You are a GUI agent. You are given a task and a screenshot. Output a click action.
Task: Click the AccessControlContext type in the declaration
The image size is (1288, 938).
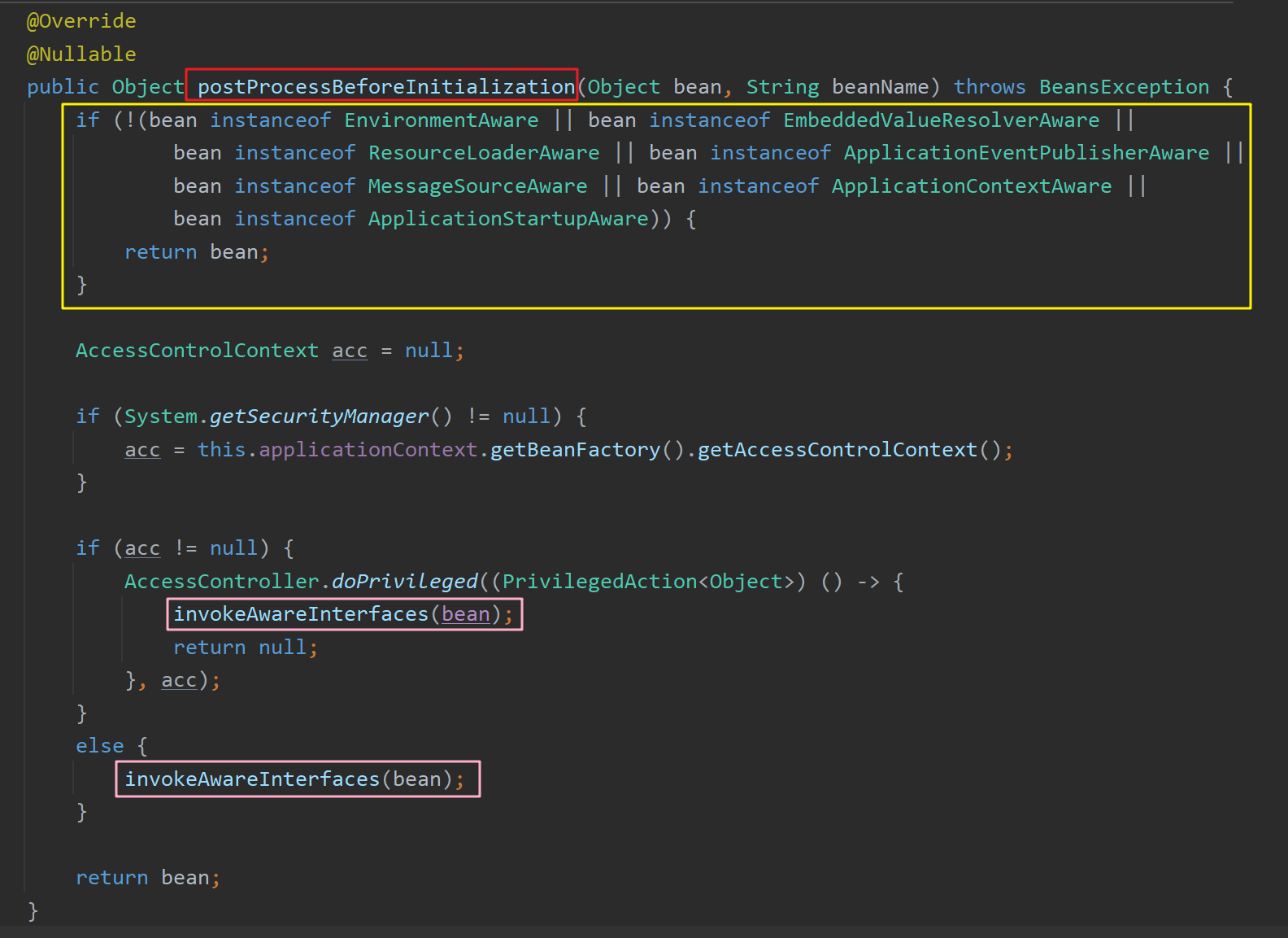[x=197, y=351]
